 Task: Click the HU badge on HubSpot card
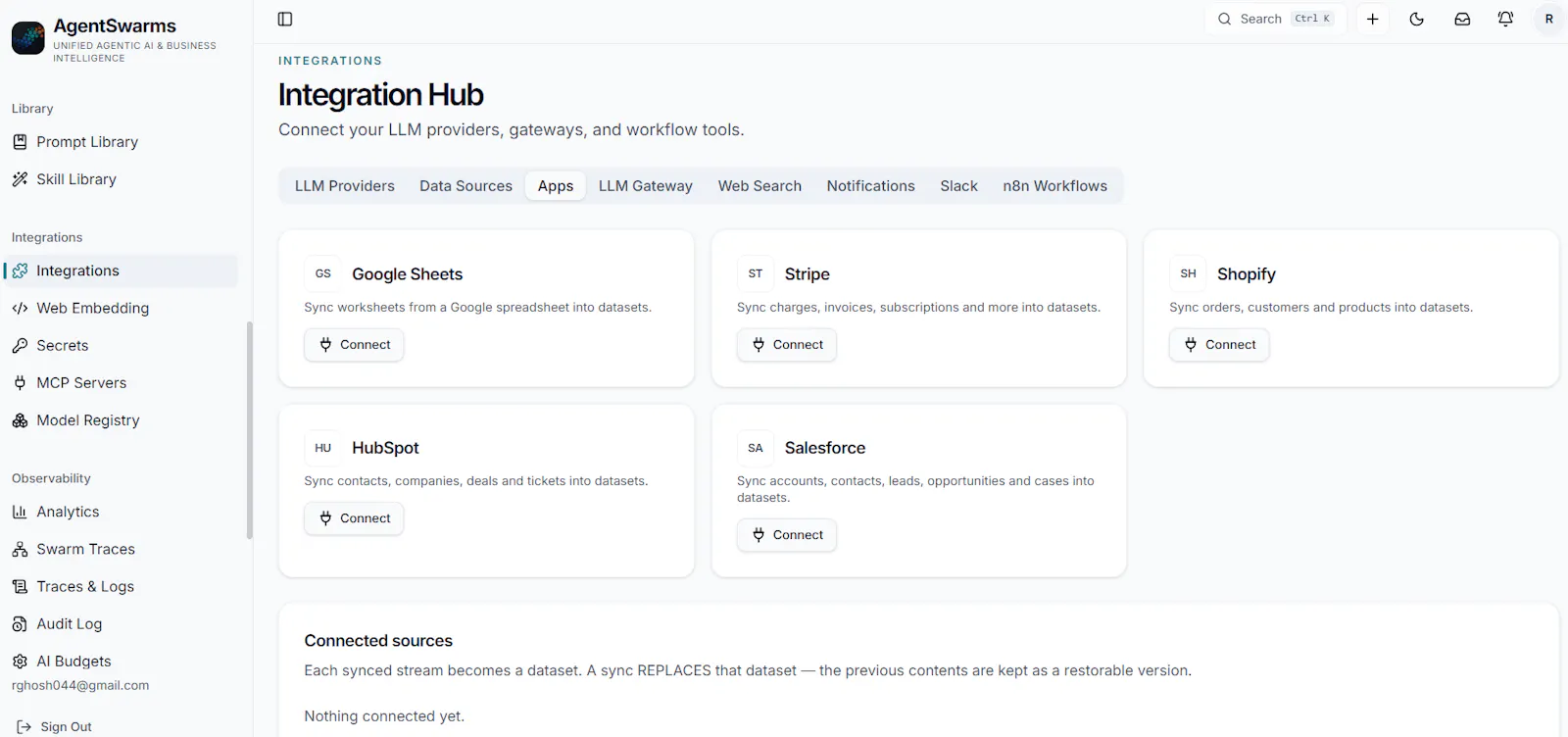(323, 448)
